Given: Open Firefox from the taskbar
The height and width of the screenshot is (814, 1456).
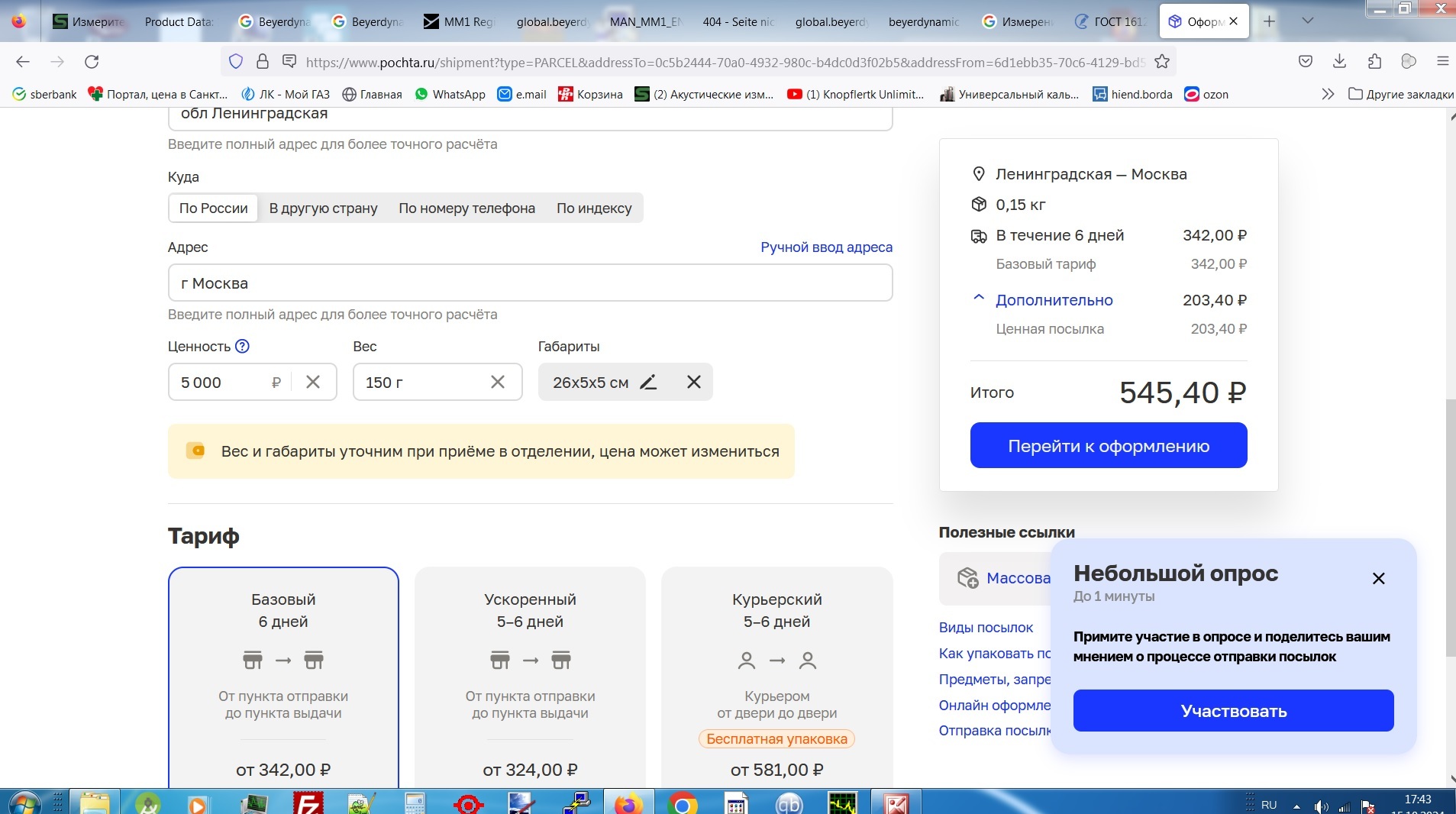Looking at the screenshot, I should [628, 804].
